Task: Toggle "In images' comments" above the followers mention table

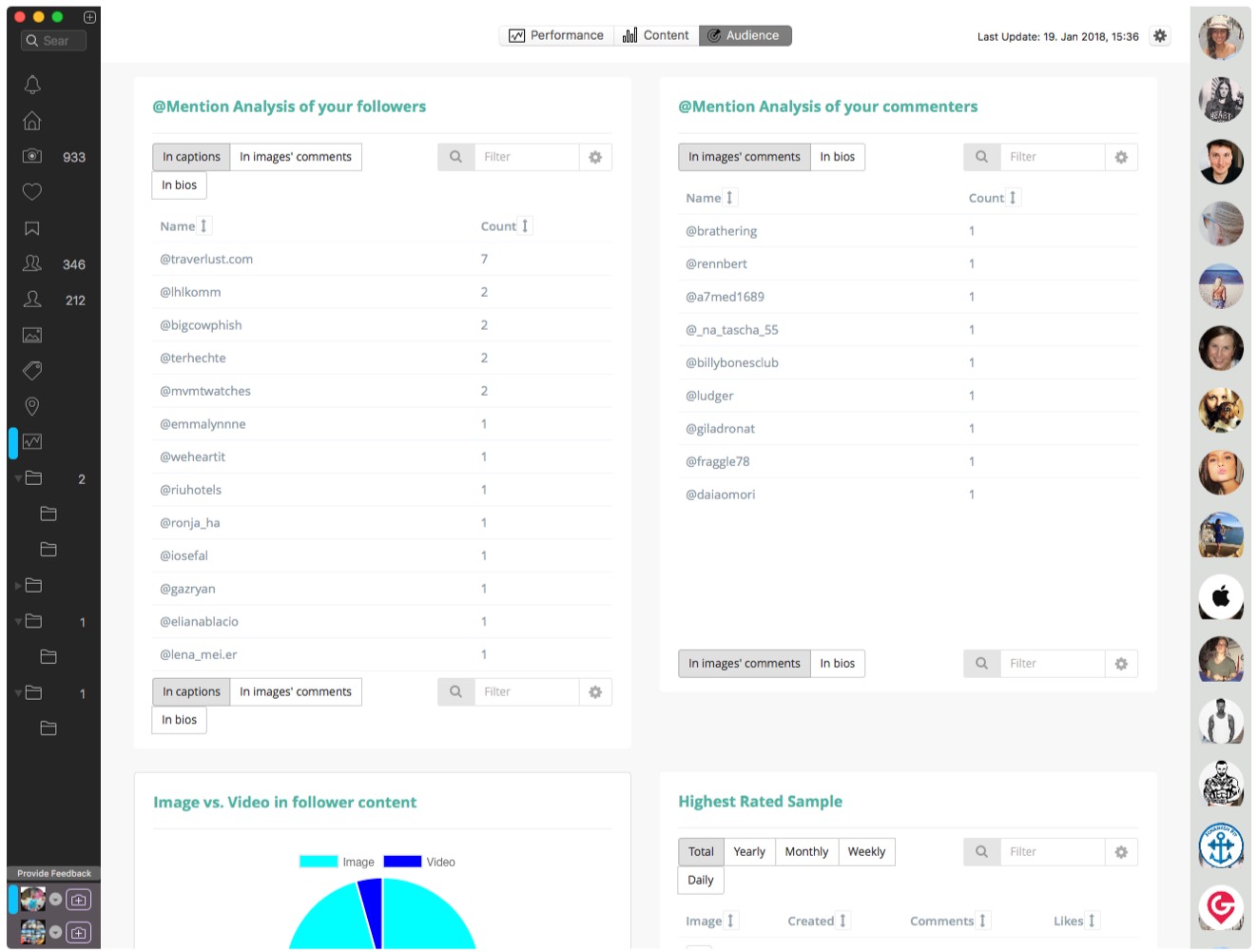Action: (x=295, y=157)
